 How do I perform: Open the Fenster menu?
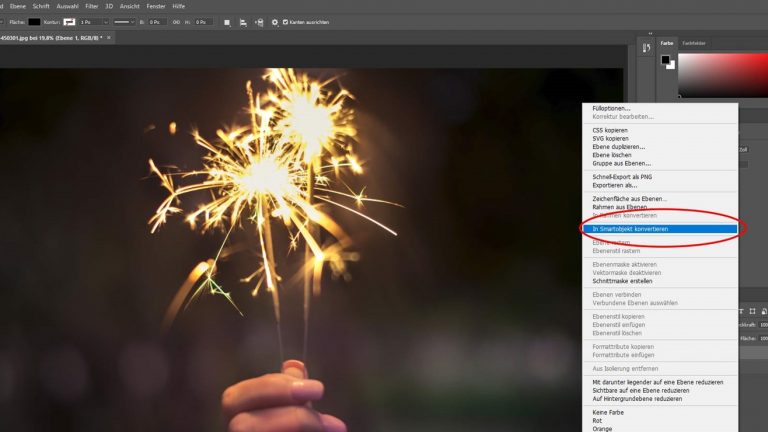point(156,6)
